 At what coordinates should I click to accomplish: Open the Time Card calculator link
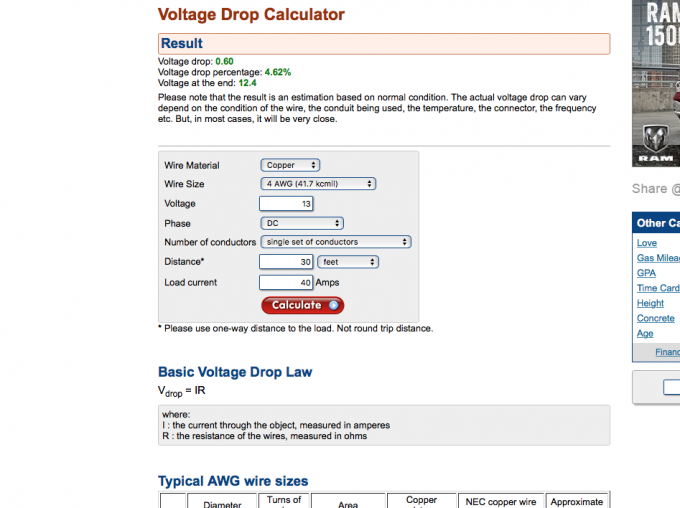point(658,288)
